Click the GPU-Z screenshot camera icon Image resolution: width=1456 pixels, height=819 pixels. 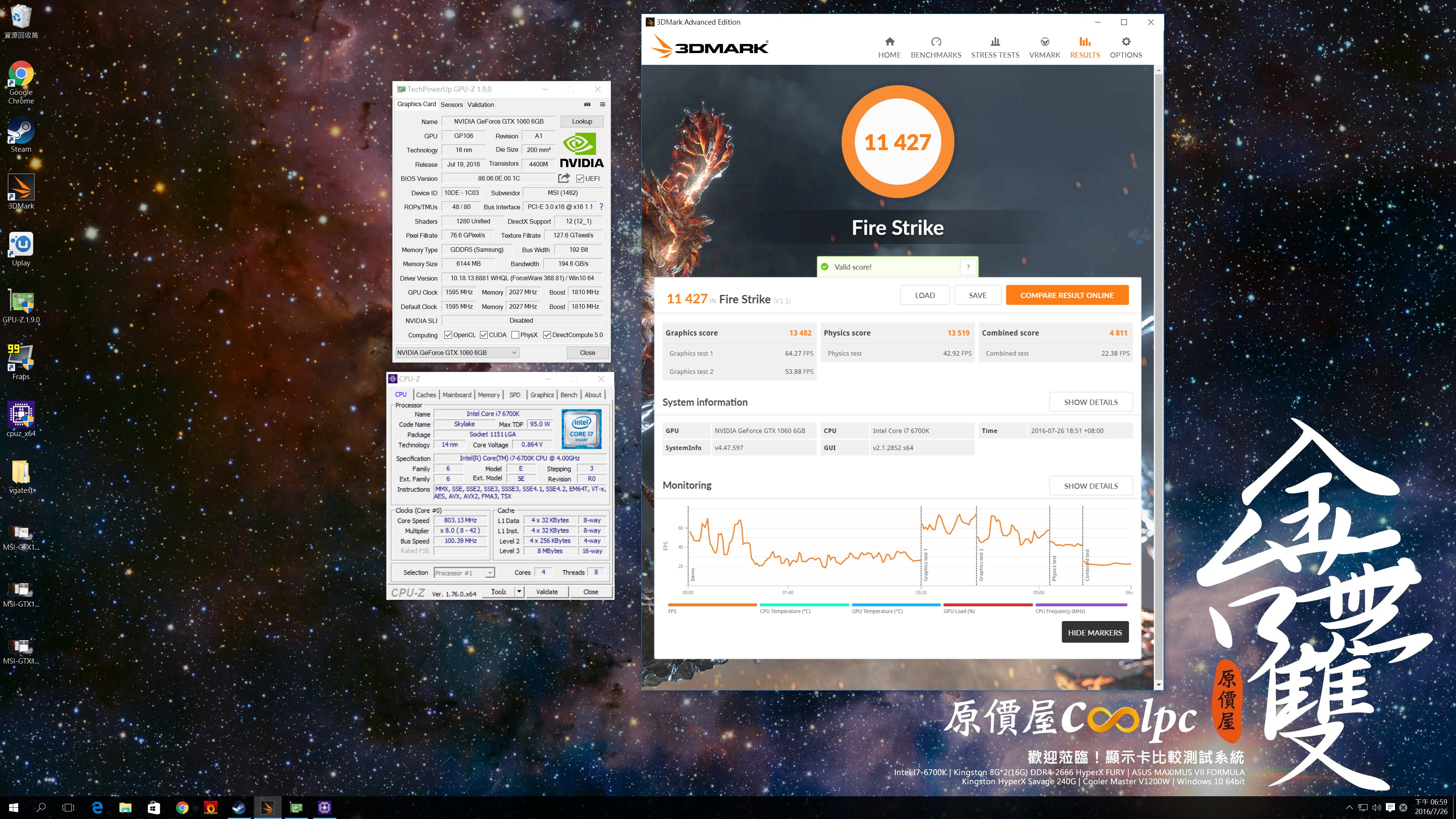pos(587,105)
